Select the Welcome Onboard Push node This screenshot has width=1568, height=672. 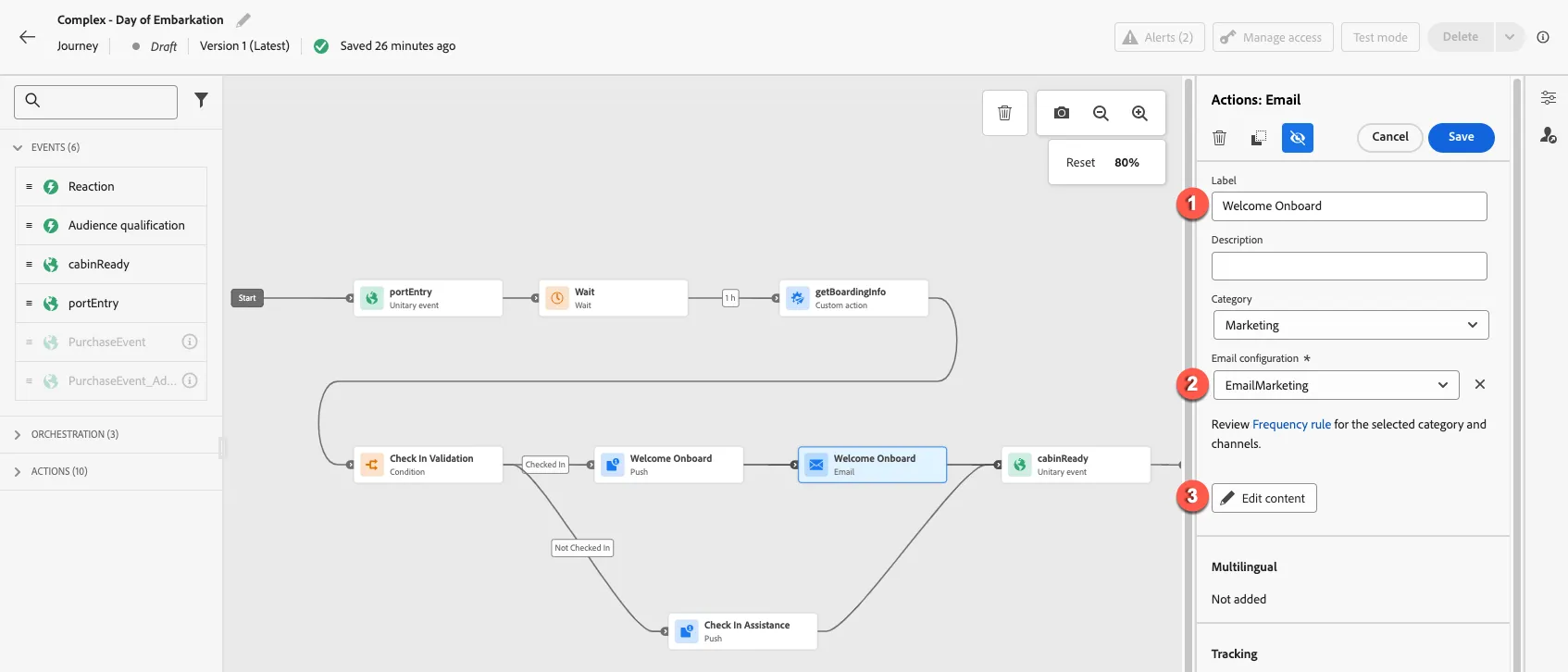669,465
